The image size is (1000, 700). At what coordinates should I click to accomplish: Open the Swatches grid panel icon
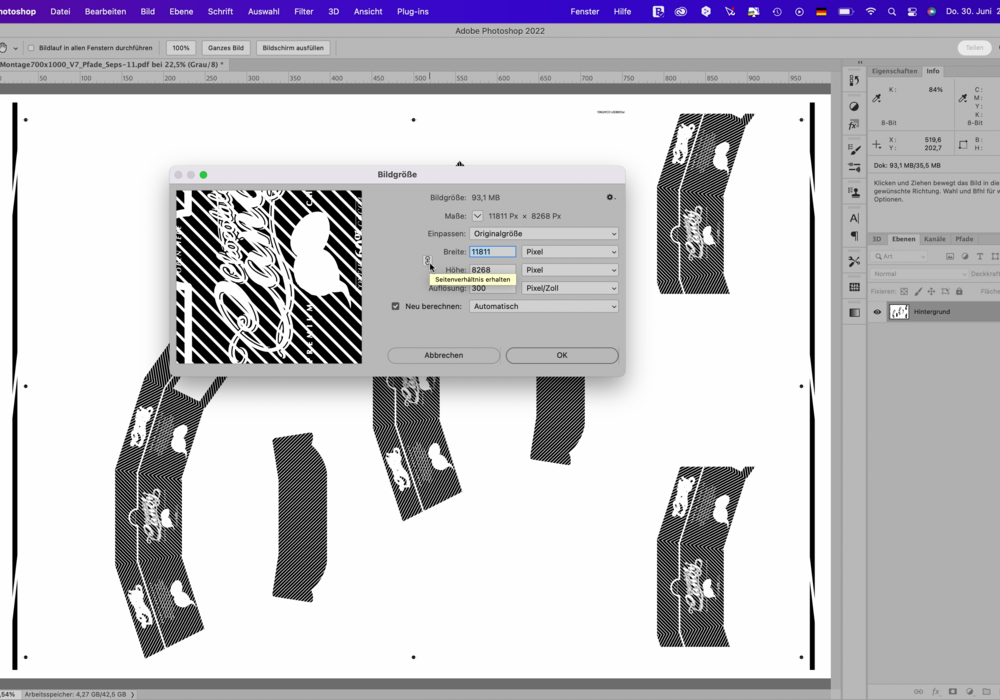click(854, 287)
